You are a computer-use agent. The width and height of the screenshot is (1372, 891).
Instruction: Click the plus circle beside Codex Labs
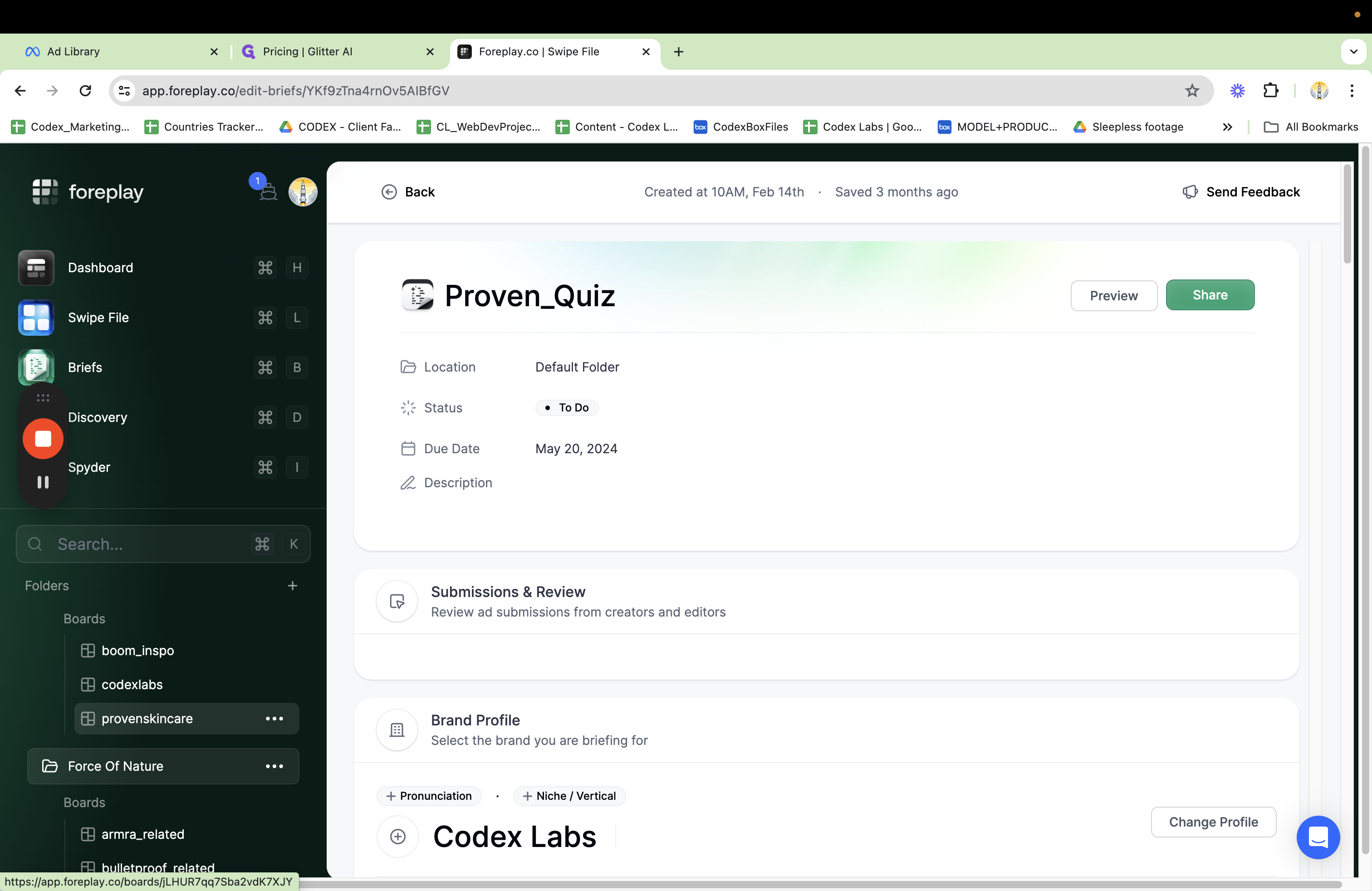pos(398,836)
